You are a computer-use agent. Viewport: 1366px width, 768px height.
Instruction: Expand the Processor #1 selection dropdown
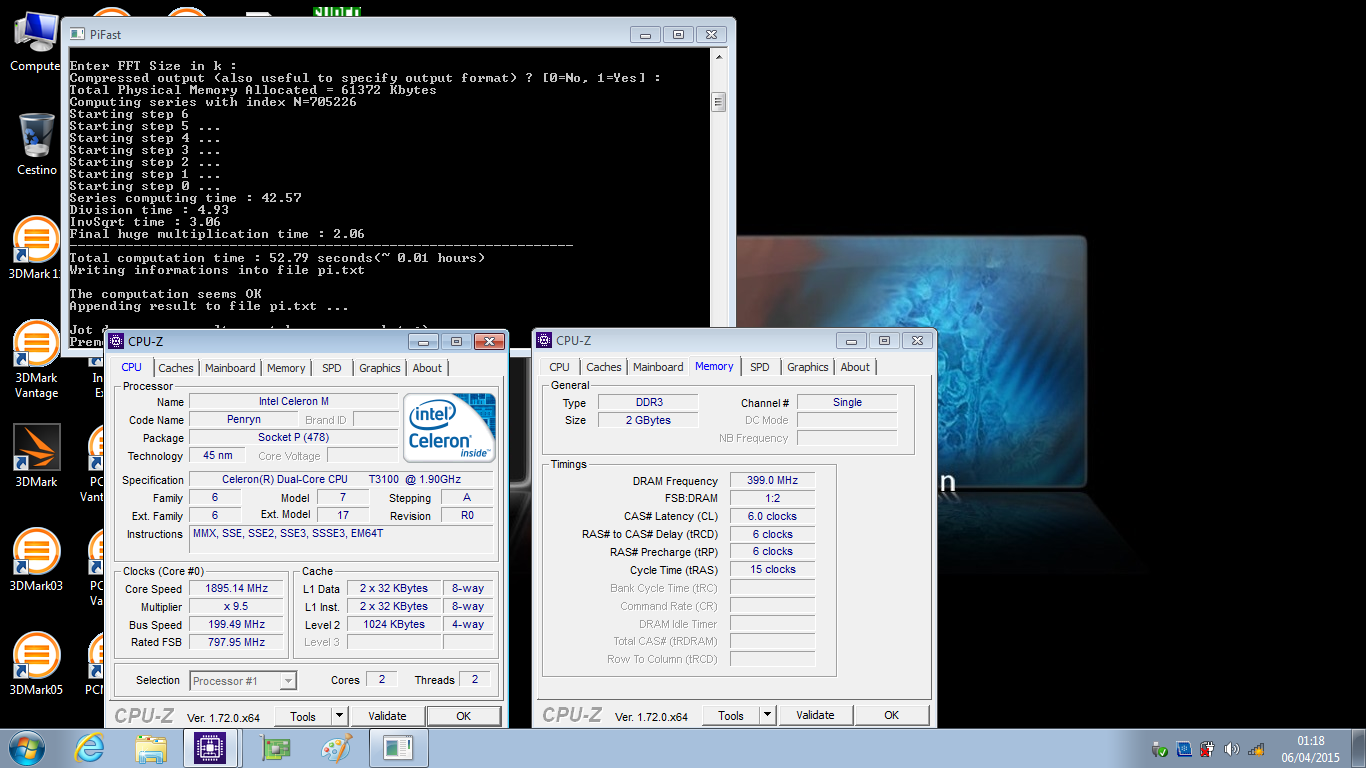[x=288, y=681]
